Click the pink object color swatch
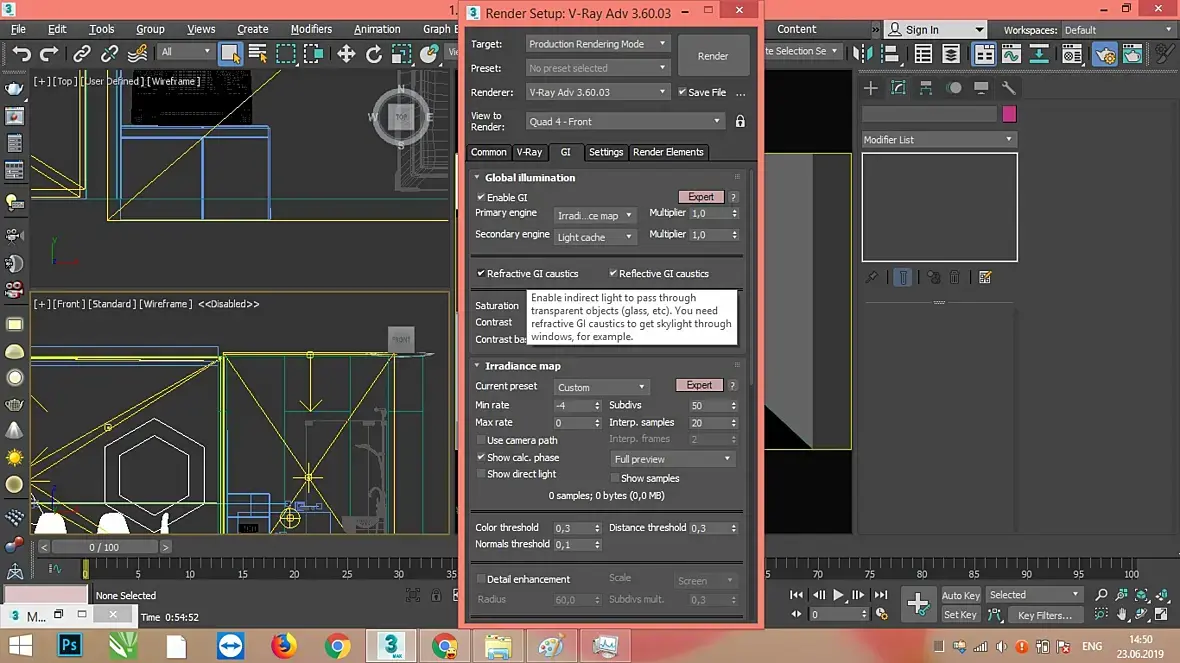Screen dimensions: 1180x663 tap(1009, 114)
